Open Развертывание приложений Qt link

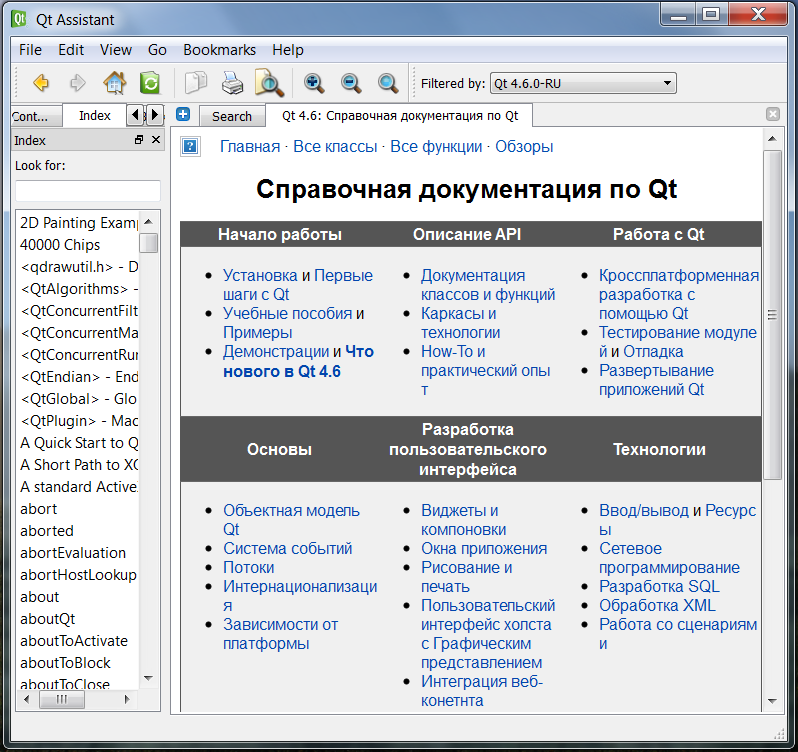tap(656, 380)
